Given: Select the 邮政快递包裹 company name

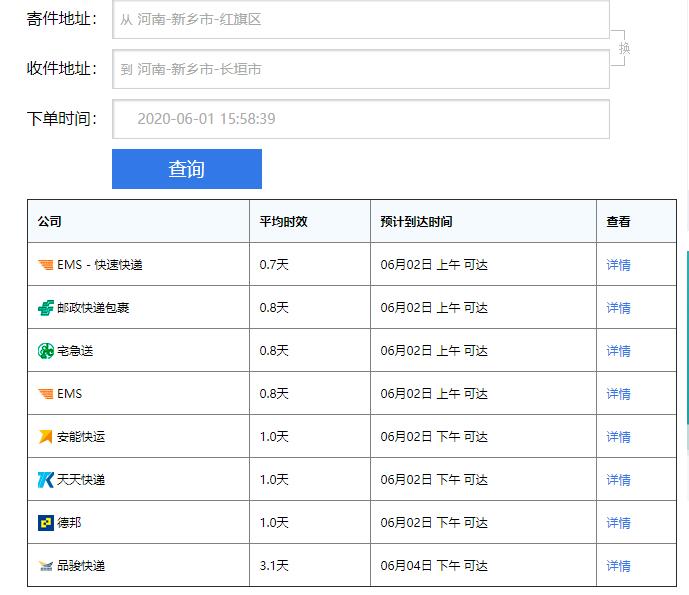Looking at the screenshot, I should (x=93, y=308).
